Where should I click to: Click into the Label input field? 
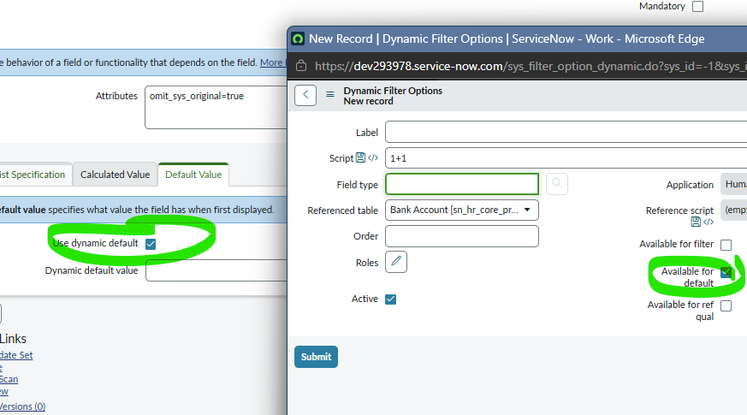tap(566, 132)
